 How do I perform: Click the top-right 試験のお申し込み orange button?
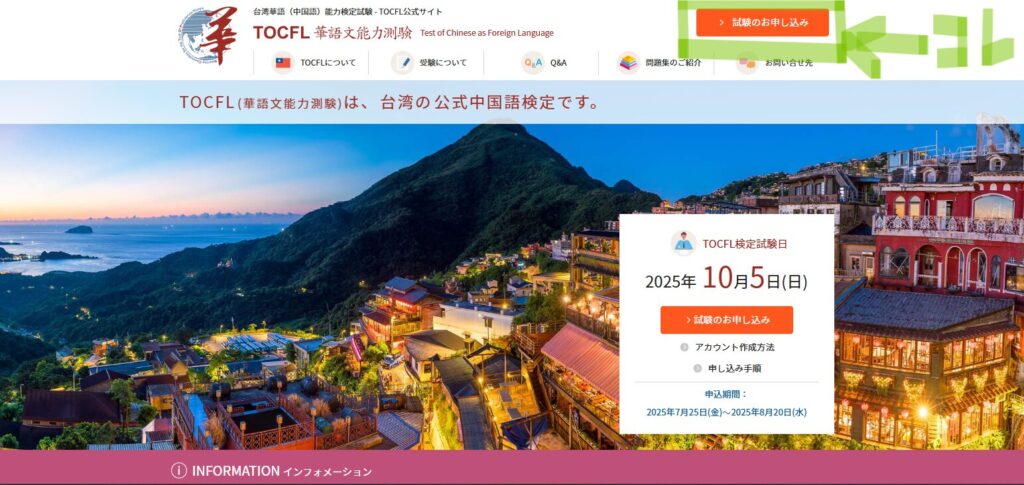(762, 22)
